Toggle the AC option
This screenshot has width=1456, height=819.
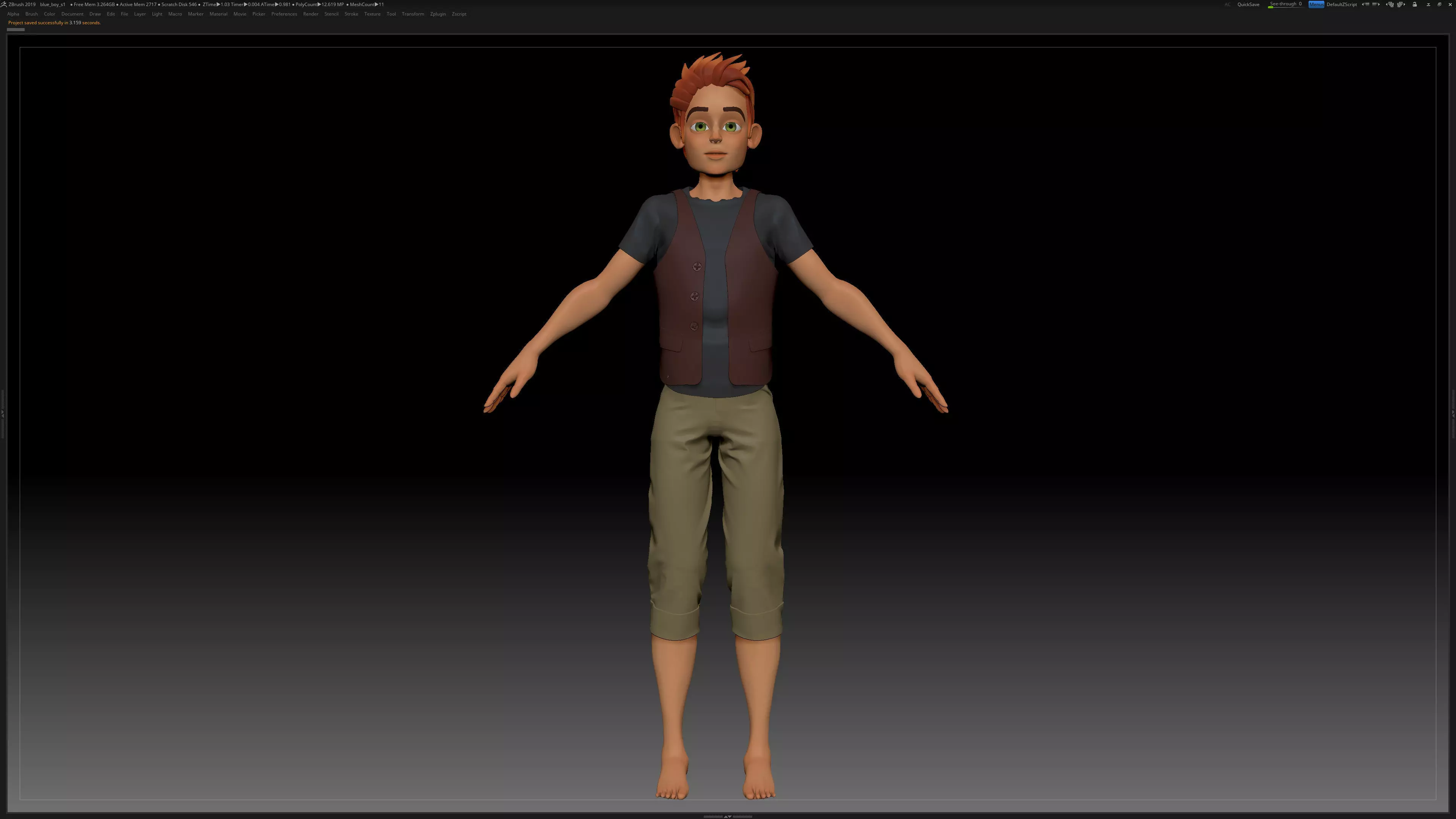(1227, 5)
